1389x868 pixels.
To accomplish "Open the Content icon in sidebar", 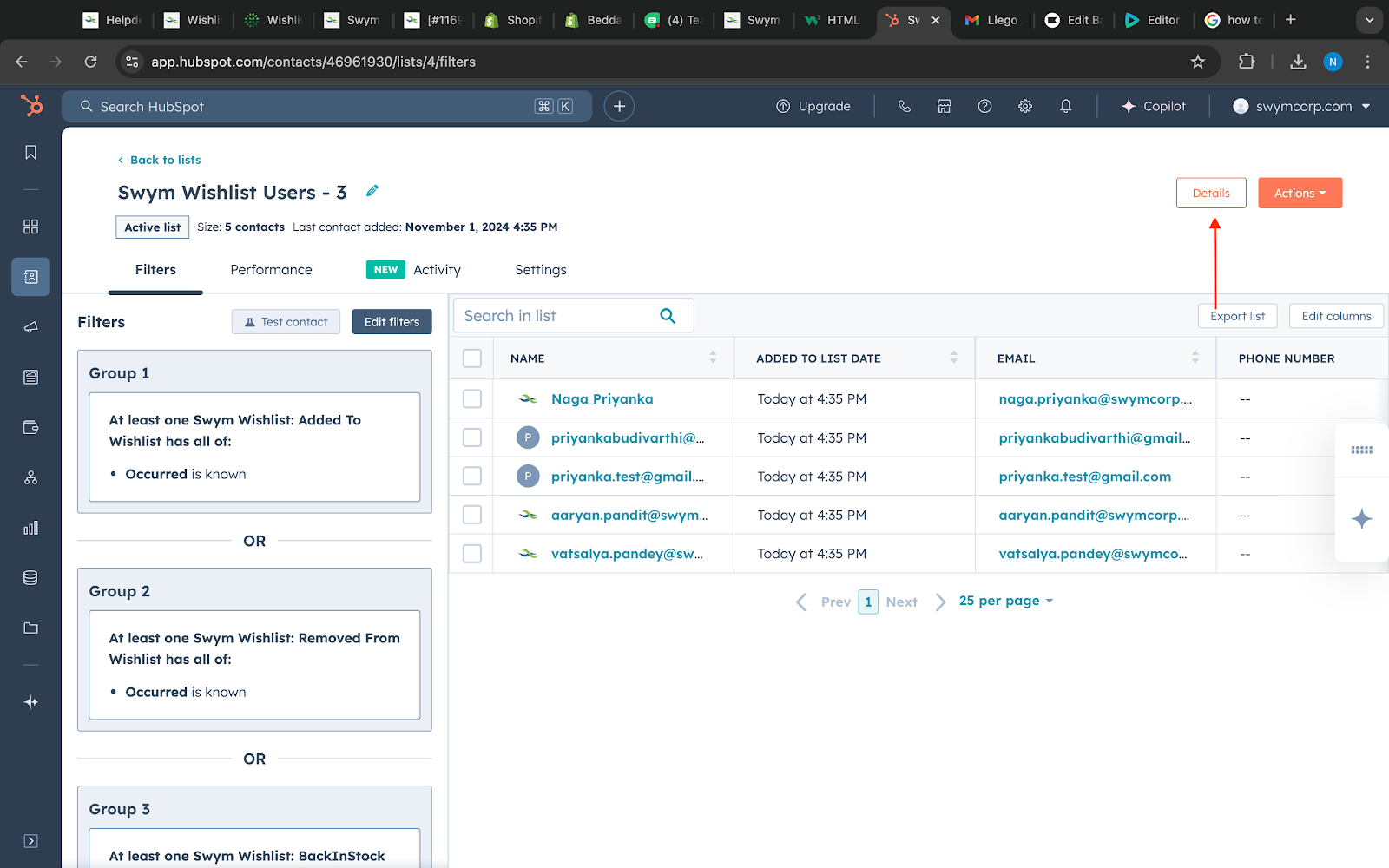I will (x=30, y=377).
